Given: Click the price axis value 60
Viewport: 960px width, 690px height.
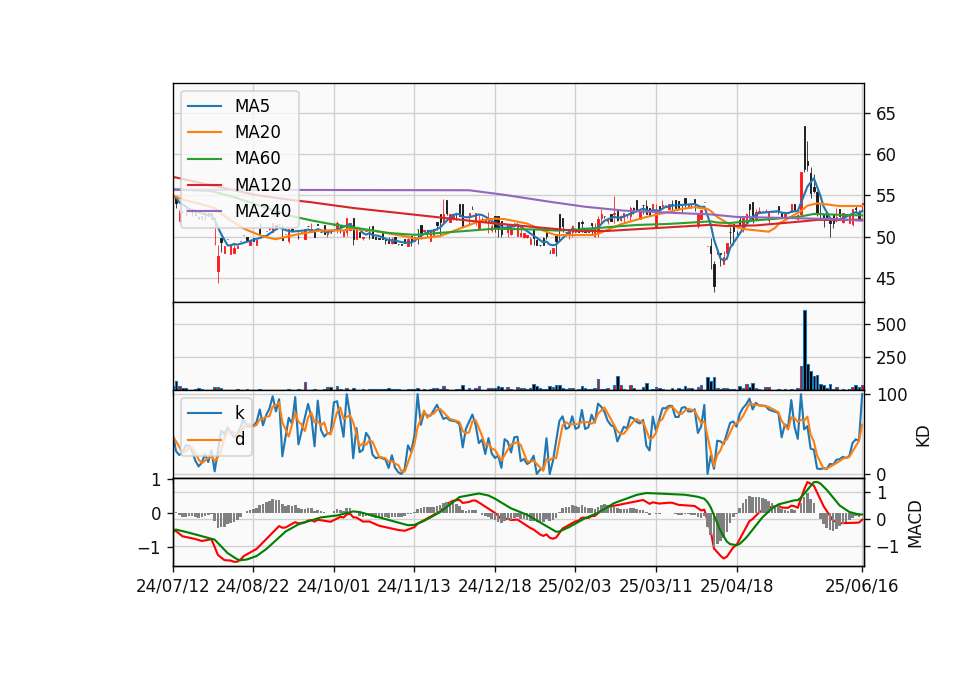Looking at the screenshot, I should click(x=886, y=155).
